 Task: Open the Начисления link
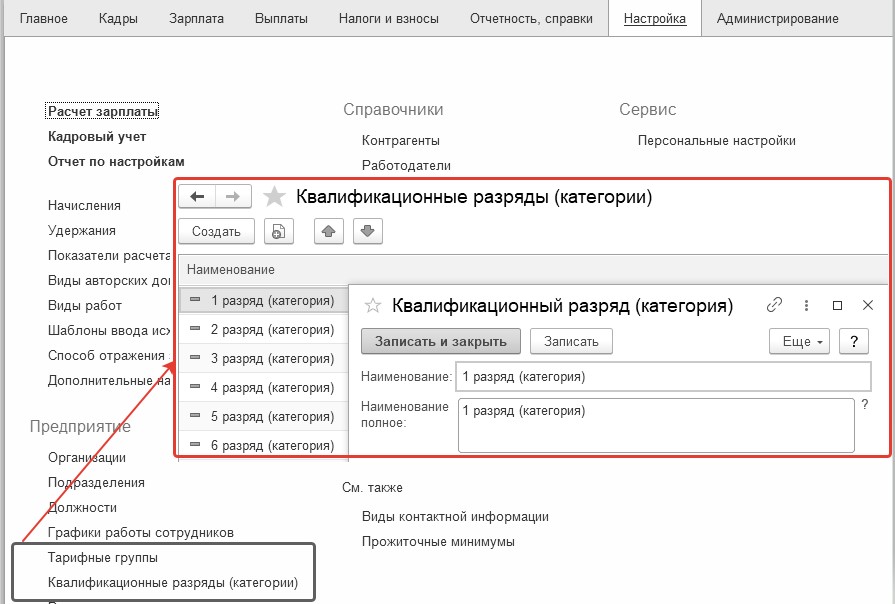click(x=84, y=206)
